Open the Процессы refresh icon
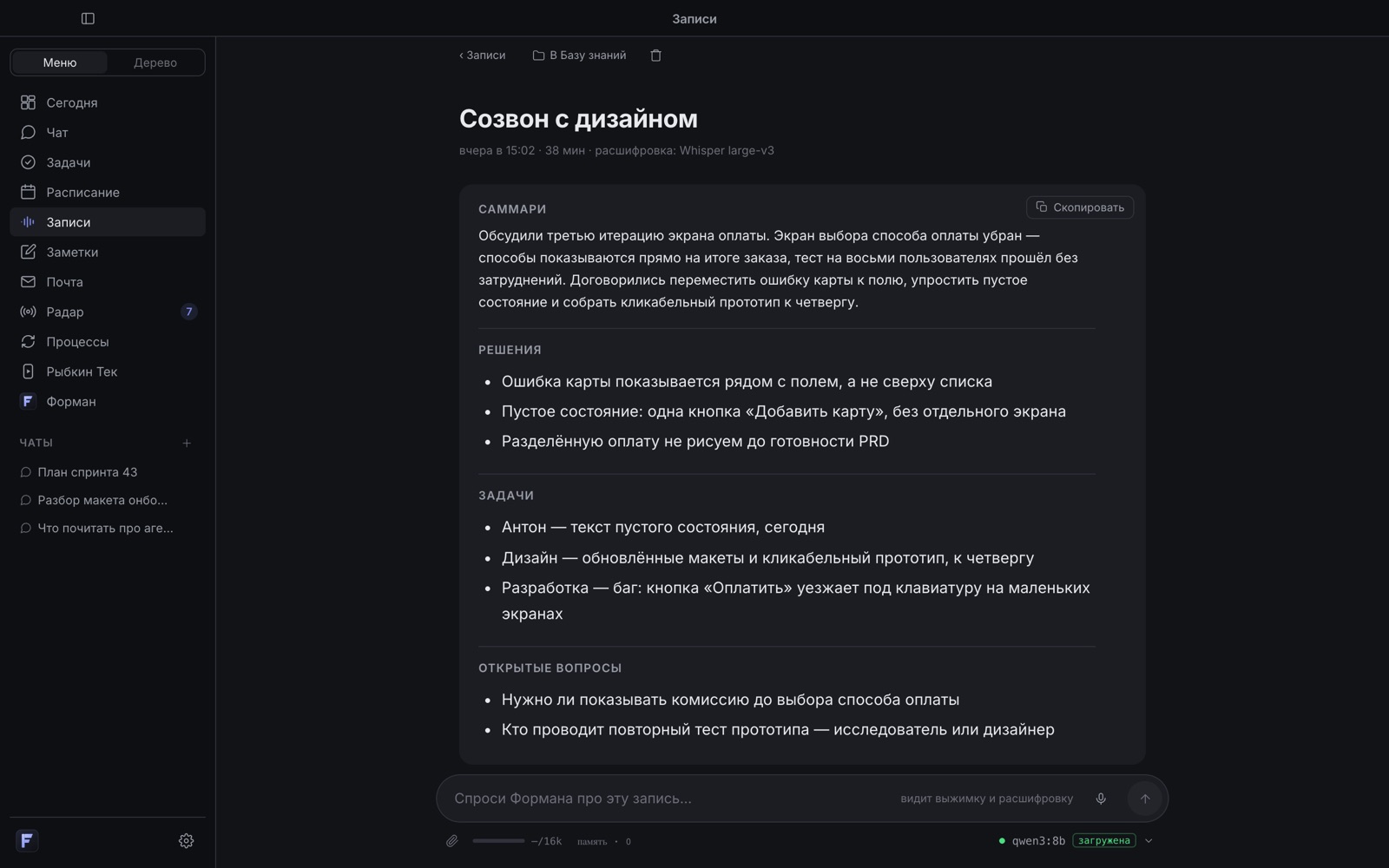The height and width of the screenshot is (868, 1389). (28, 342)
